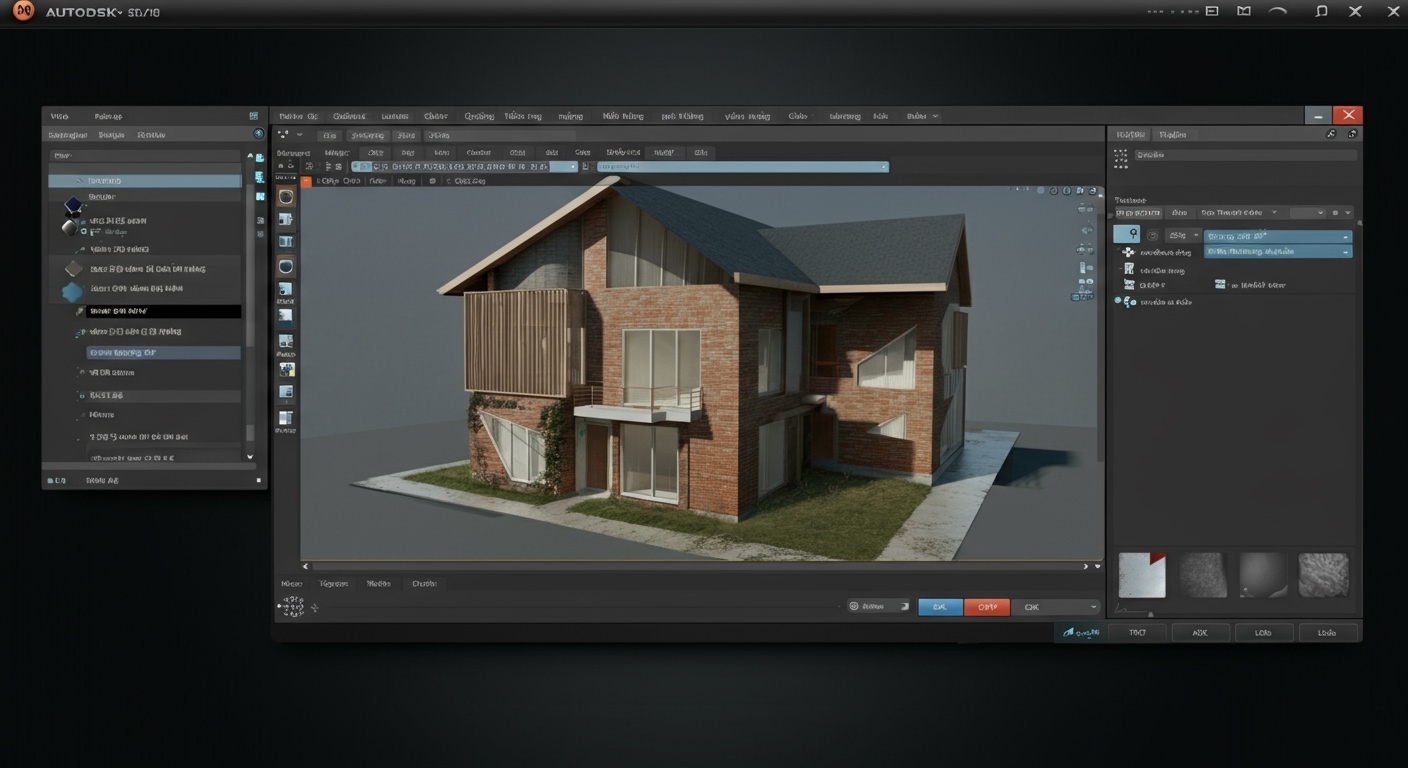
Task: Click the wrench icon atop the right material panel
Action: (x=1331, y=134)
